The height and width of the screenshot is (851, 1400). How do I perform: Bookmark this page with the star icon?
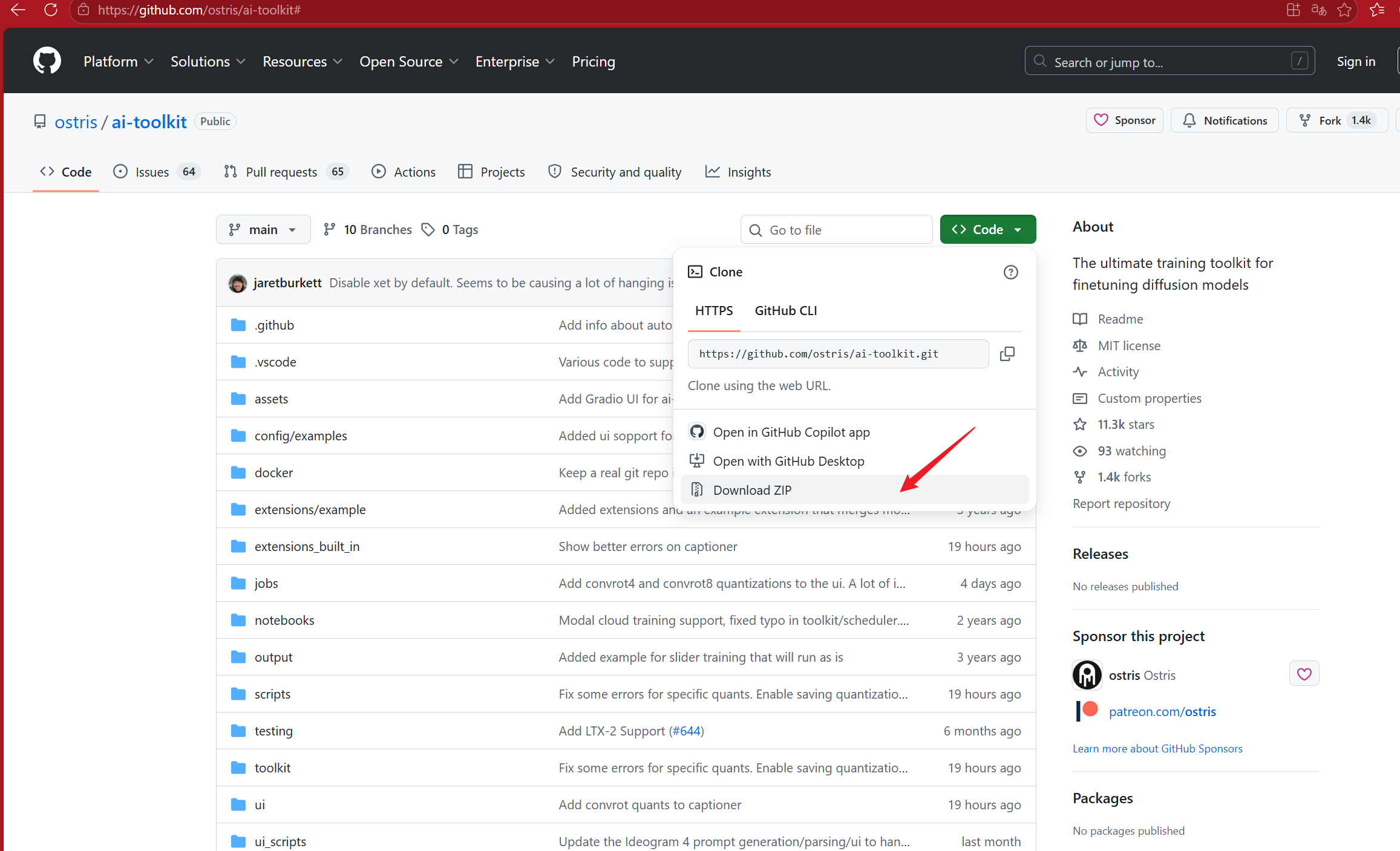tap(1344, 10)
